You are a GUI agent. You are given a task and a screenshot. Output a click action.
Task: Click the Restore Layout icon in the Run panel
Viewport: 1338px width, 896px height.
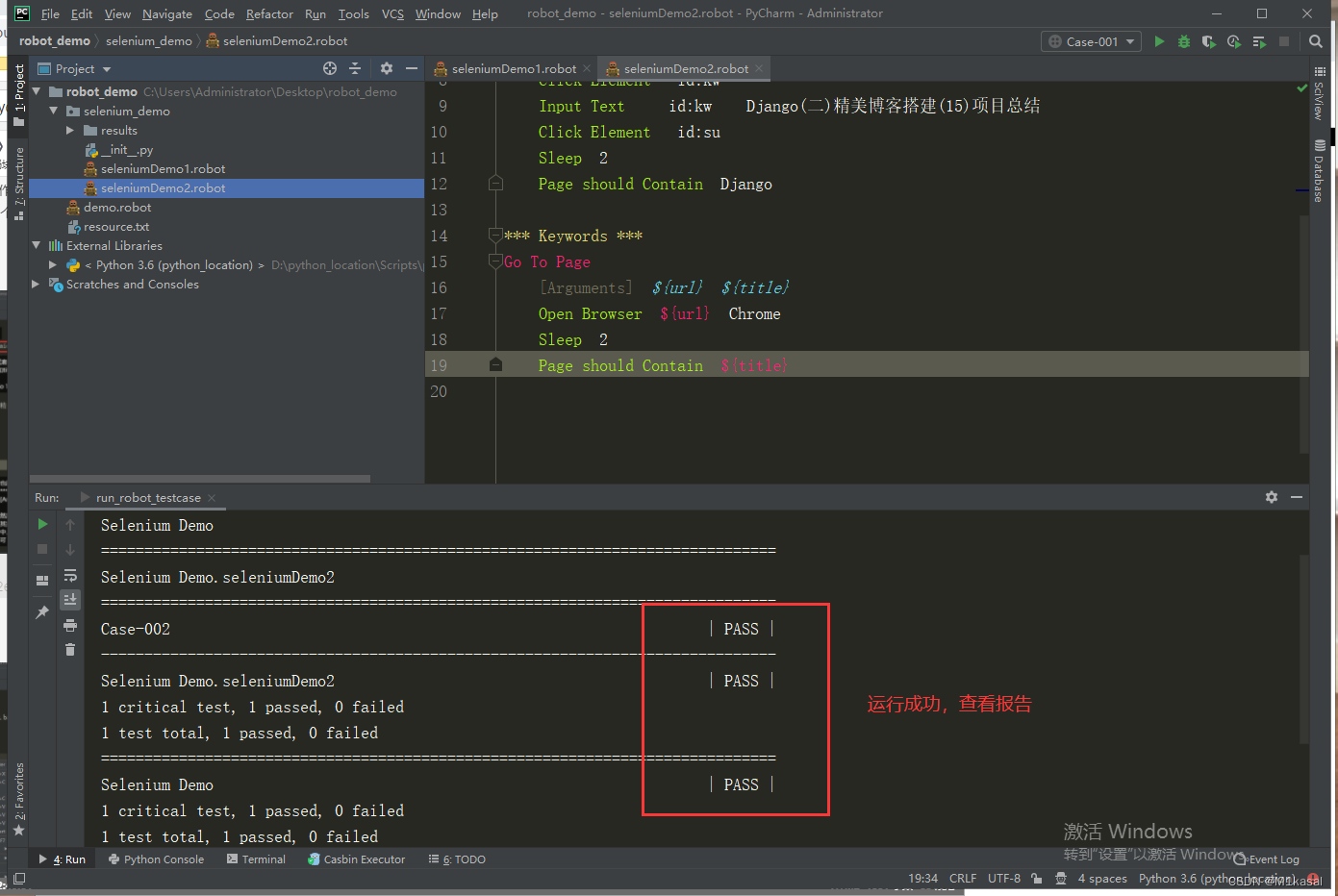click(42, 581)
